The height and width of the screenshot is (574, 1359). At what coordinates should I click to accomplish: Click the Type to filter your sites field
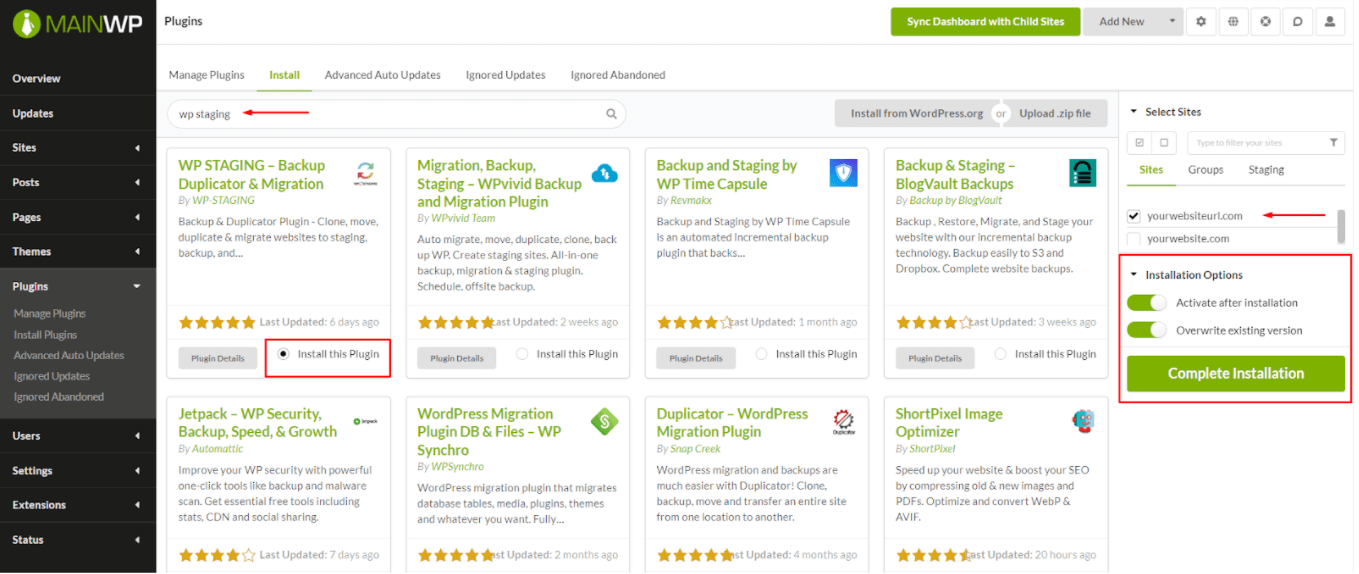click(x=1266, y=143)
